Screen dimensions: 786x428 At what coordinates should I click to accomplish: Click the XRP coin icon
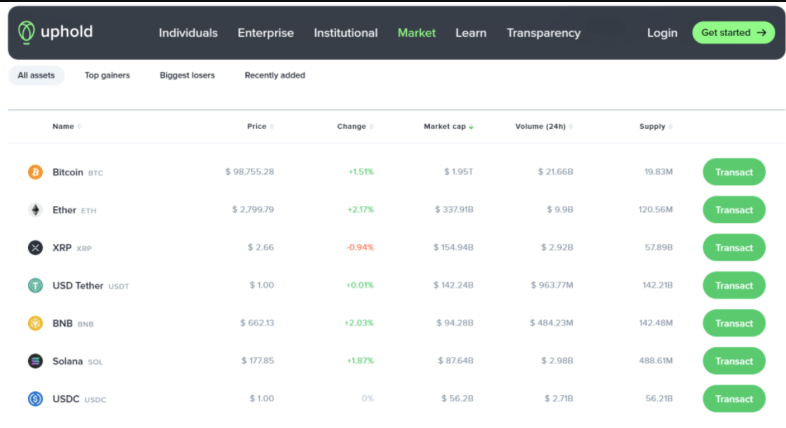pos(35,248)
